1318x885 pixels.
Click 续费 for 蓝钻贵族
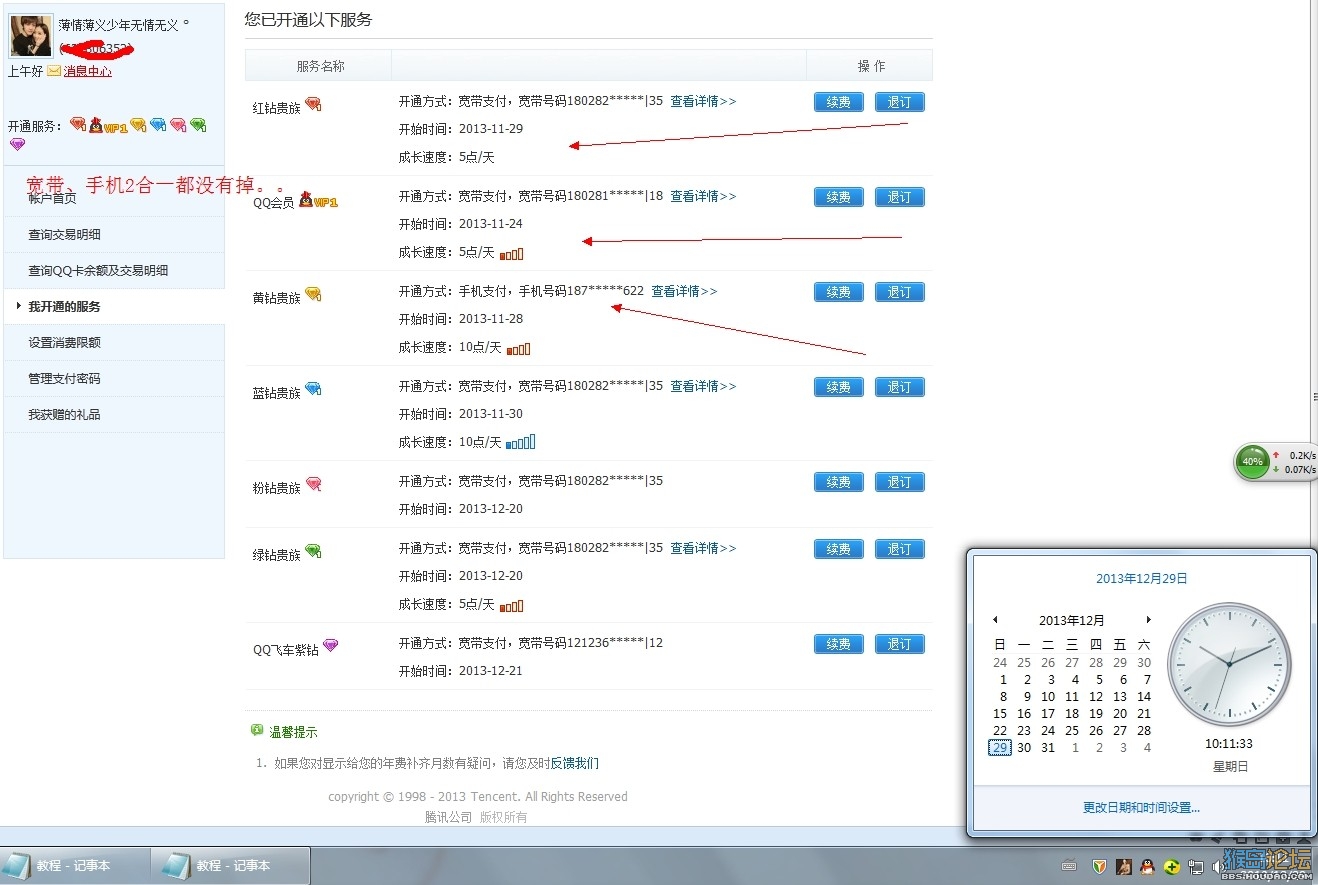pos(839,387)
